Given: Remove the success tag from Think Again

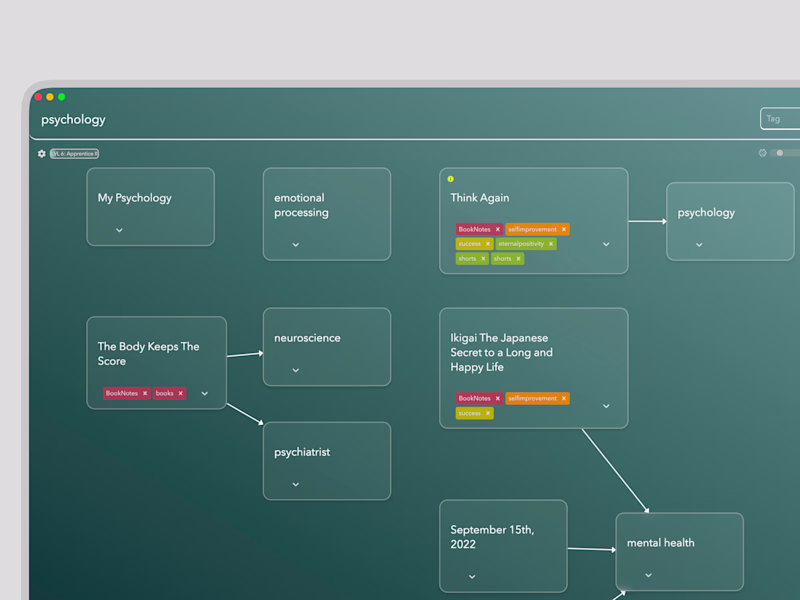Looking at the screenshot, I should click(x=487, y=244).
